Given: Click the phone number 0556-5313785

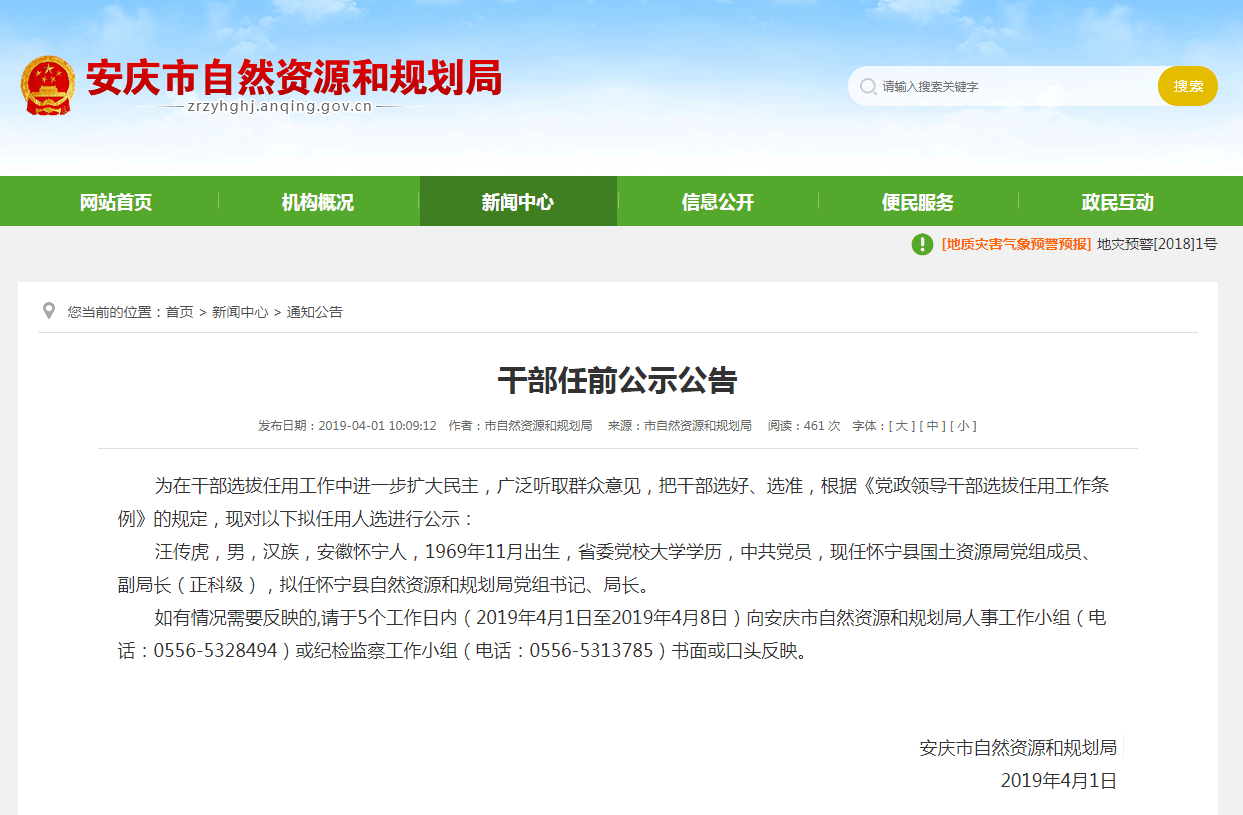Looking at the screenshot, I should pos(591,651).
